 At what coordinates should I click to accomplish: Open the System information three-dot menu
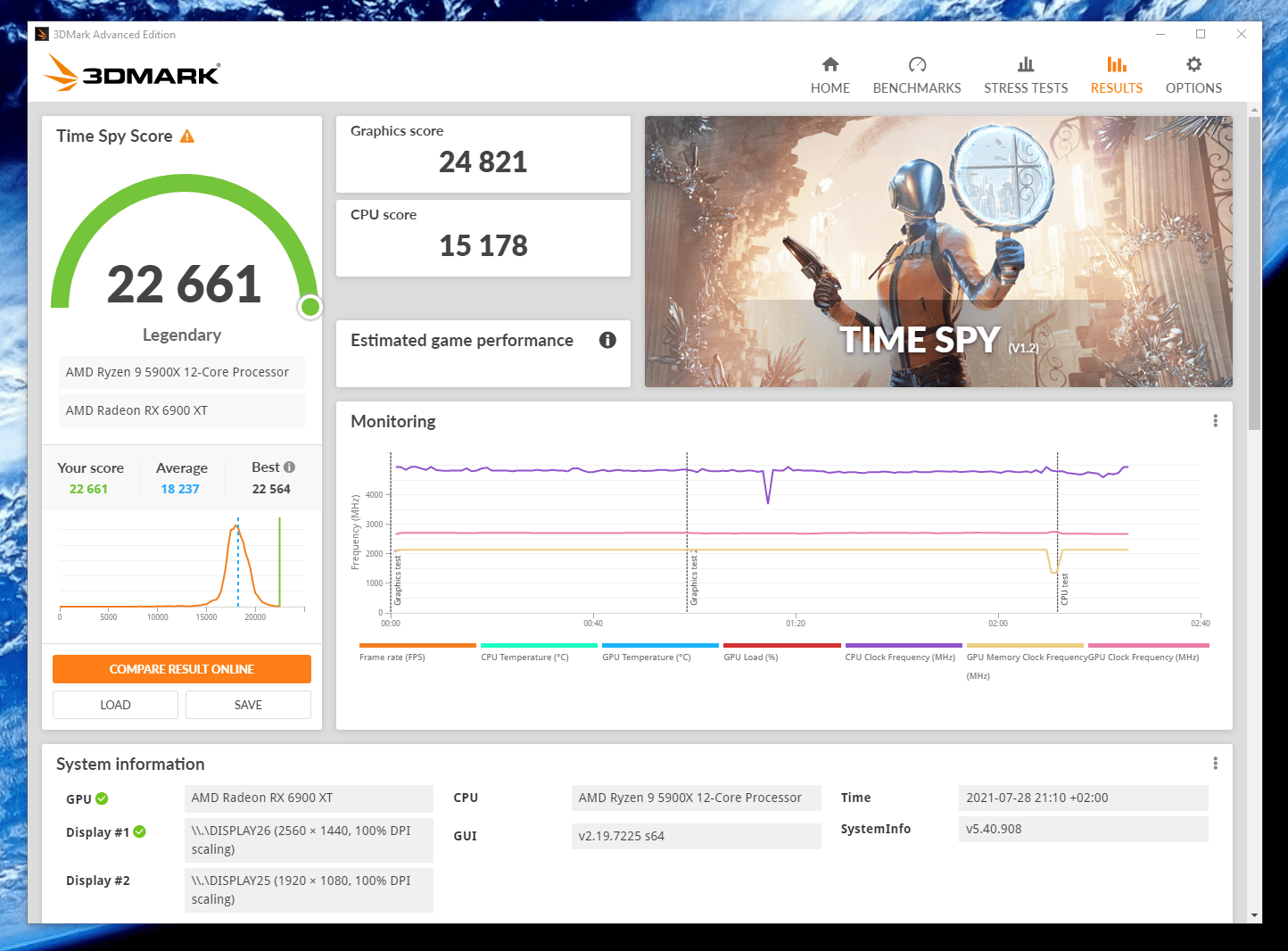click(1215, 764)
